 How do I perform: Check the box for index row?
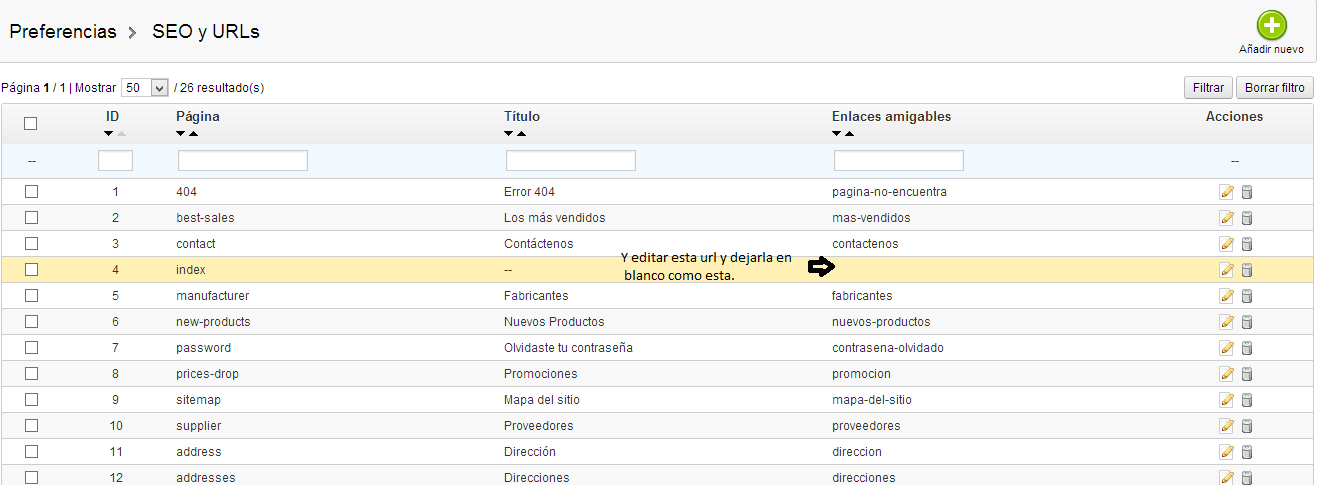(x=31, y=270)
